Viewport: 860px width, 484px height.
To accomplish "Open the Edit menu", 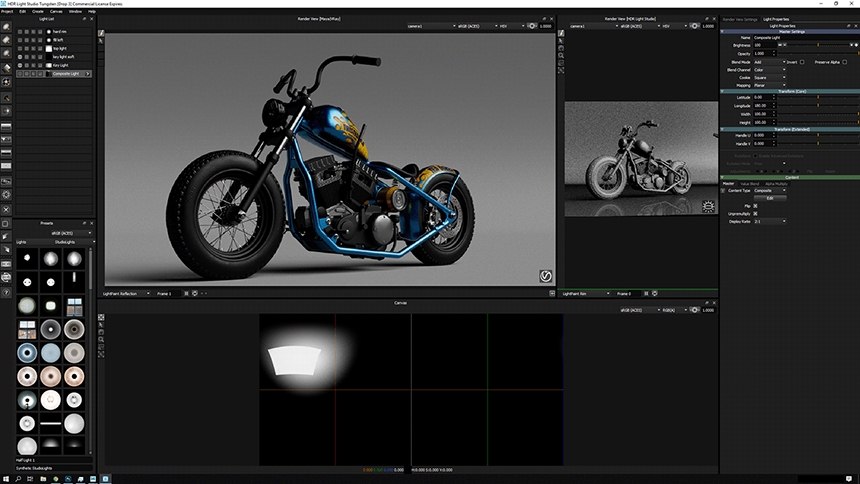I will pos(22,11).
